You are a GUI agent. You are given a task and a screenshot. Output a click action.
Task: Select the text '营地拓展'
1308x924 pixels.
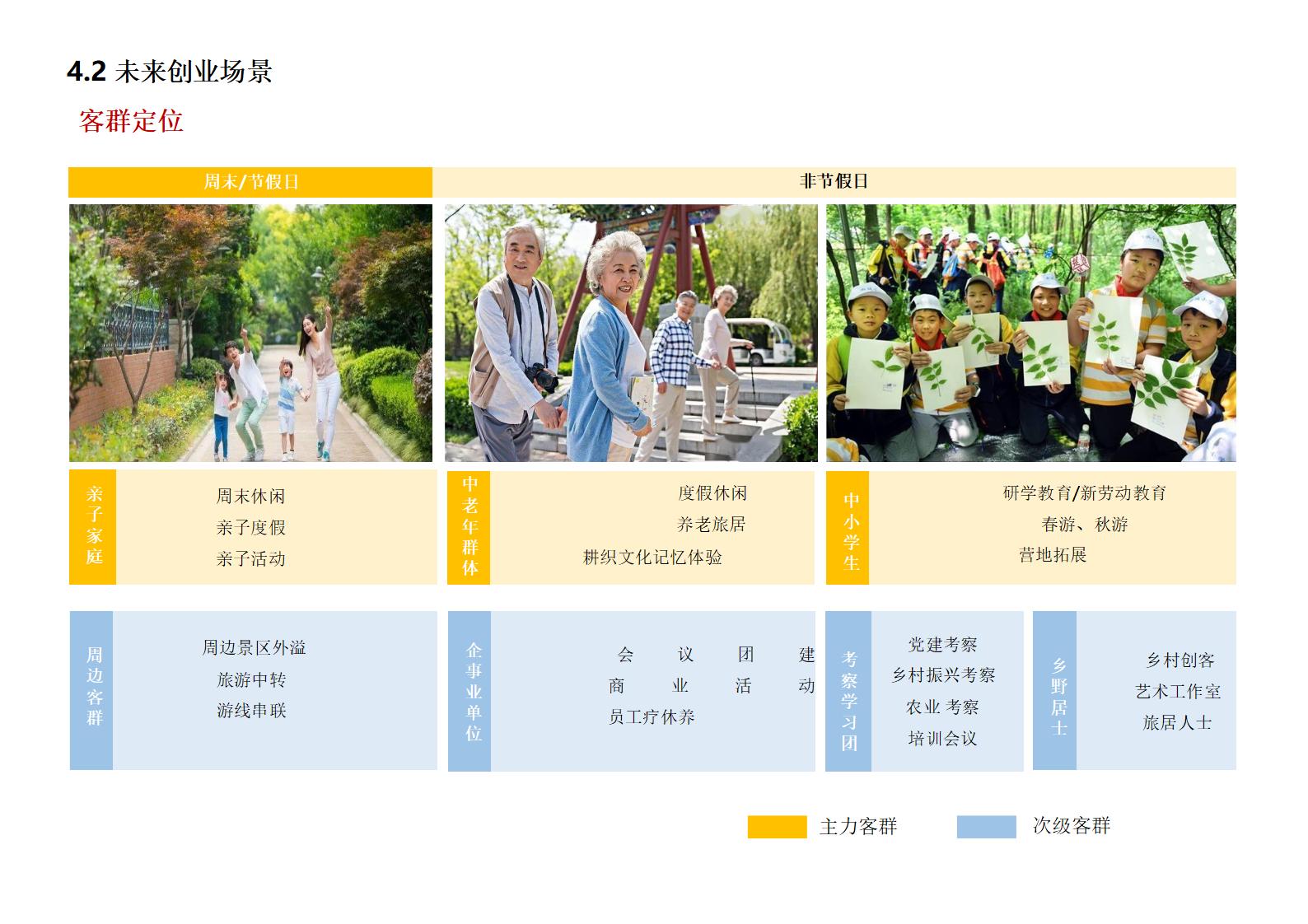(1053, 555)
